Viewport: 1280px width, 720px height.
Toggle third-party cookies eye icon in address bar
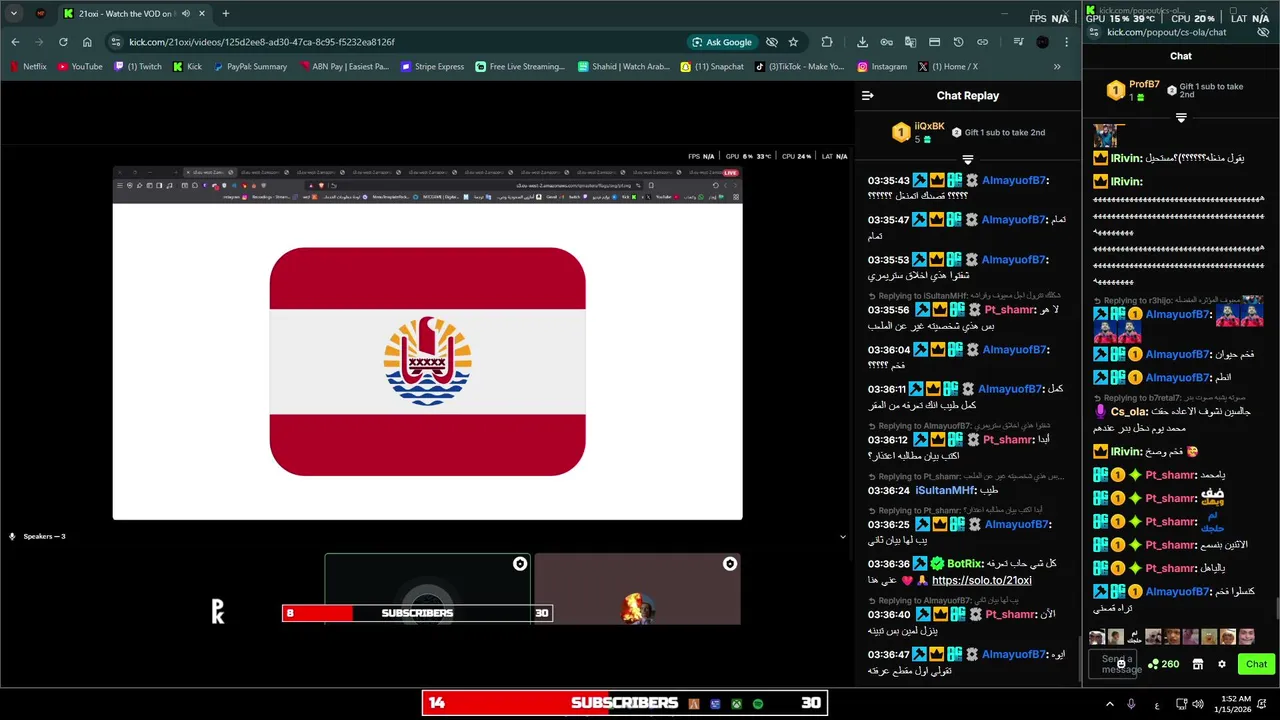pos(771,42)
